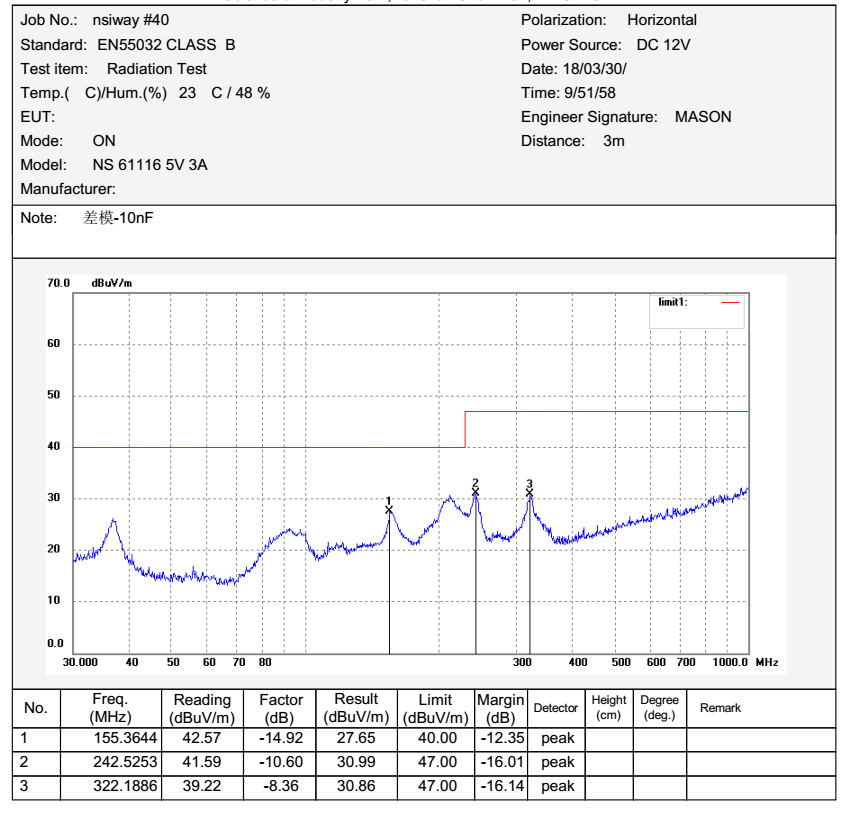Select the Freq. (MHz) column header
The width and height of the screenshot is (848, 813).
point(108,708)
